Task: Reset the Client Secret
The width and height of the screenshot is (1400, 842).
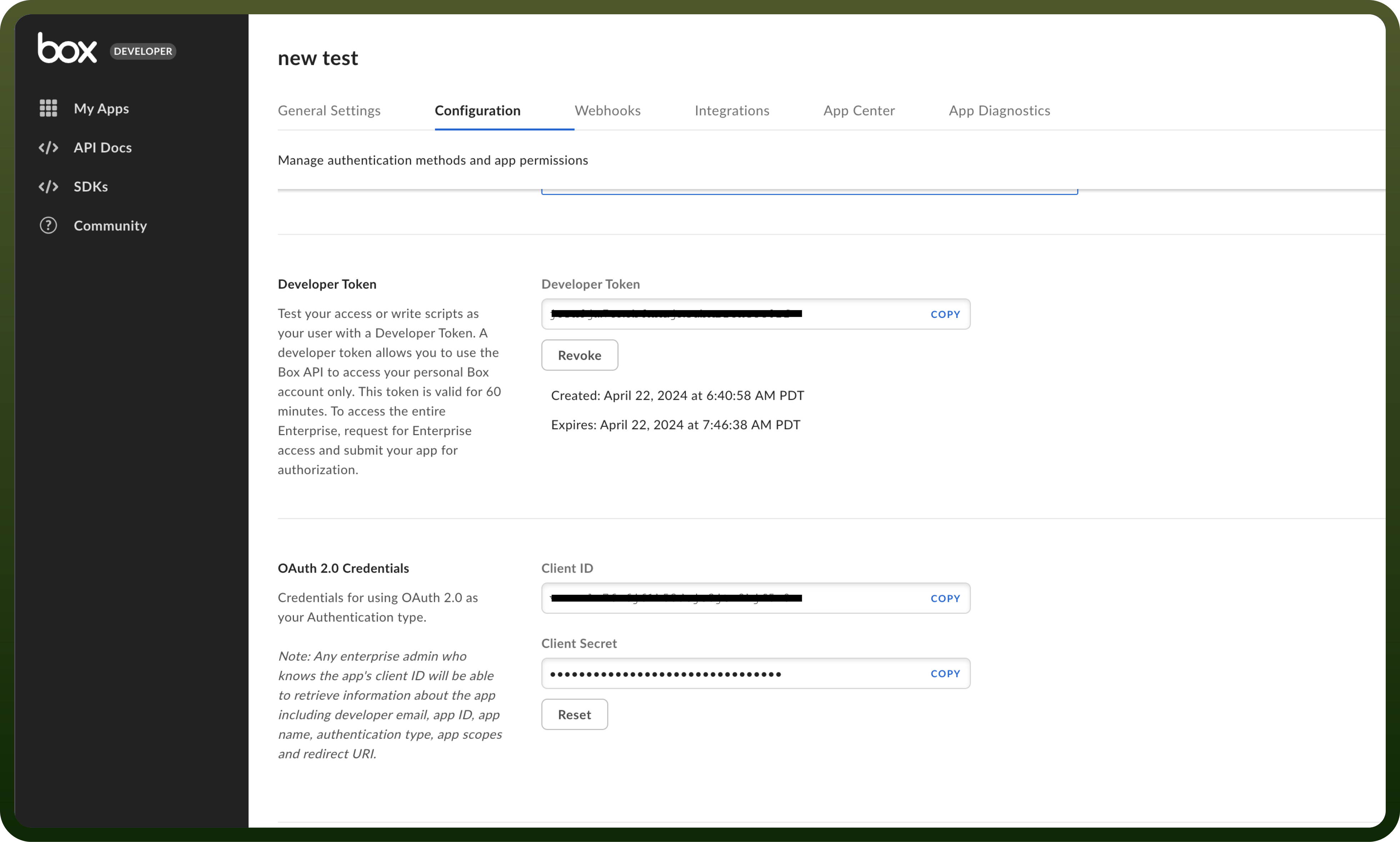Action: pyautogui.click(x=575, y=714)
